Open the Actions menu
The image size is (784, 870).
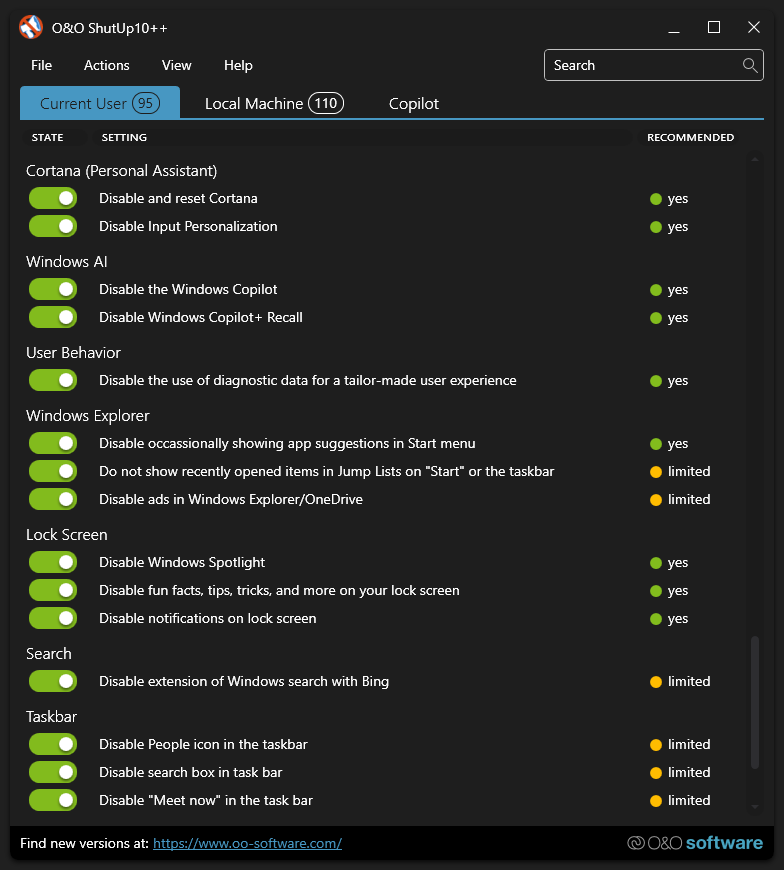(x=107, y=66)
